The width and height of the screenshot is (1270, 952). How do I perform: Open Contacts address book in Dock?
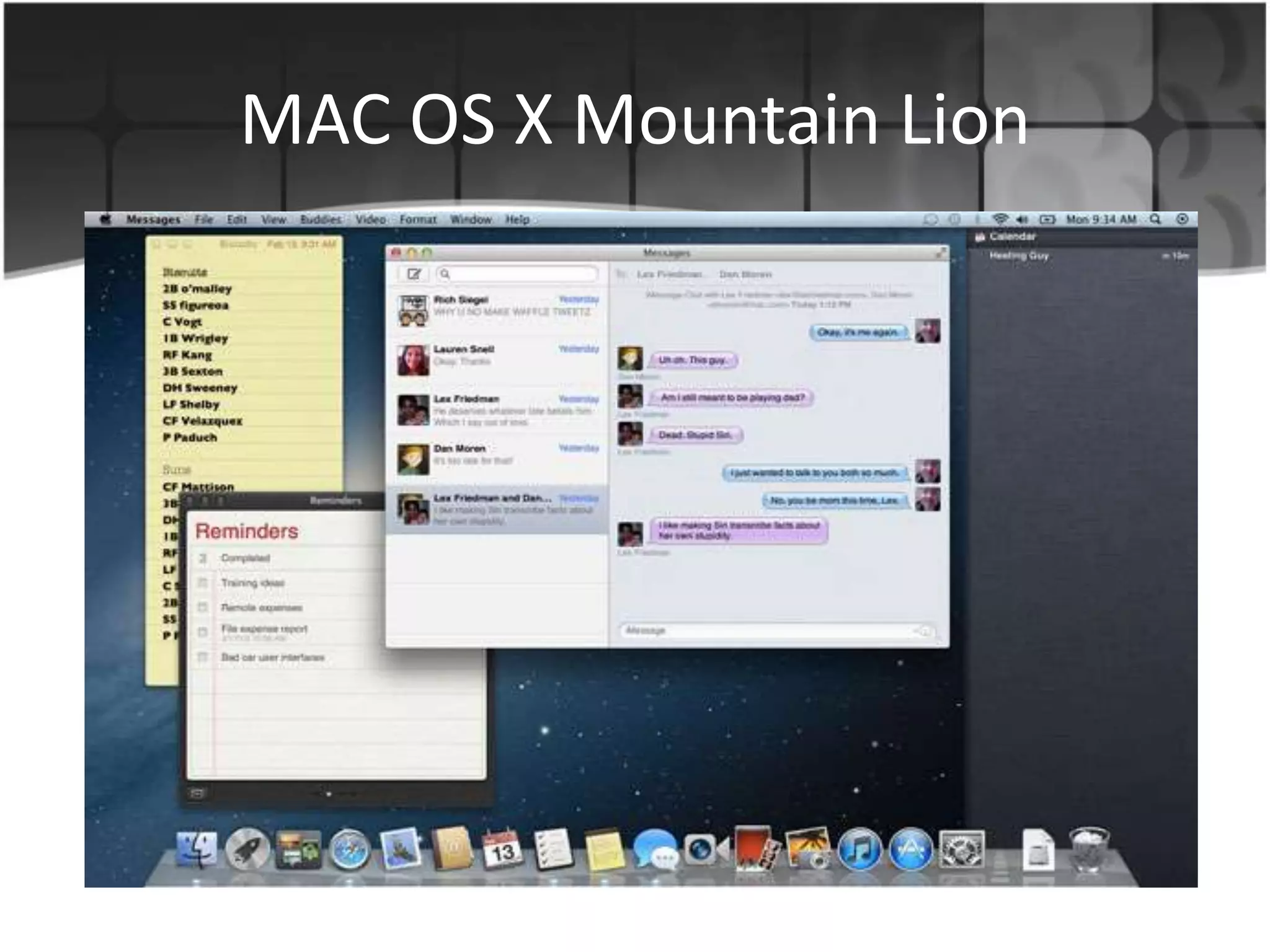click(452, 848)
